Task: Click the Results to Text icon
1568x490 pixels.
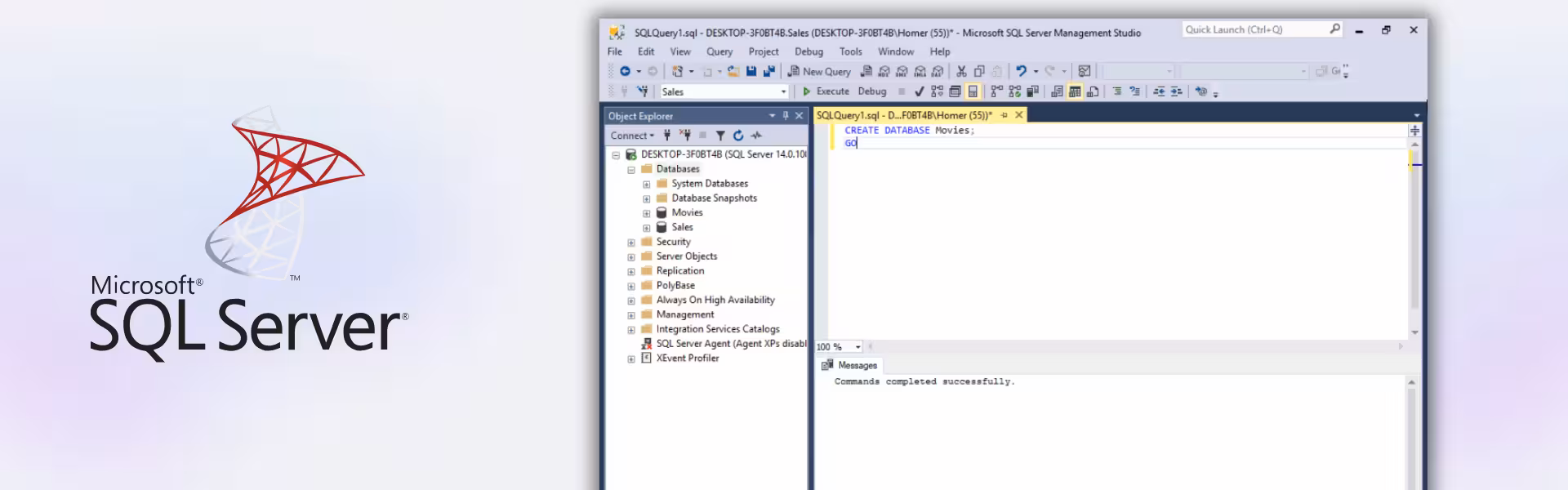Action: click(x=1057, y=91)
